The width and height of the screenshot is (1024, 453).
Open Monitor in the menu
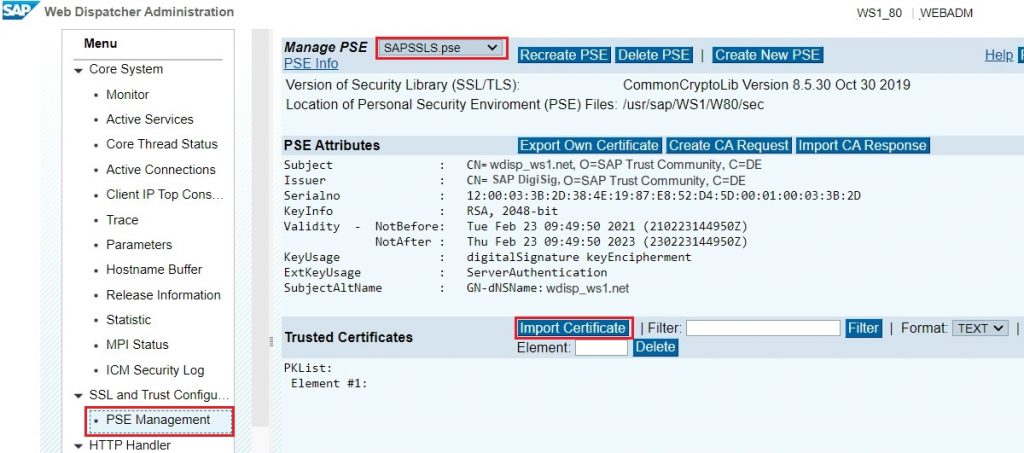[127, 95]
